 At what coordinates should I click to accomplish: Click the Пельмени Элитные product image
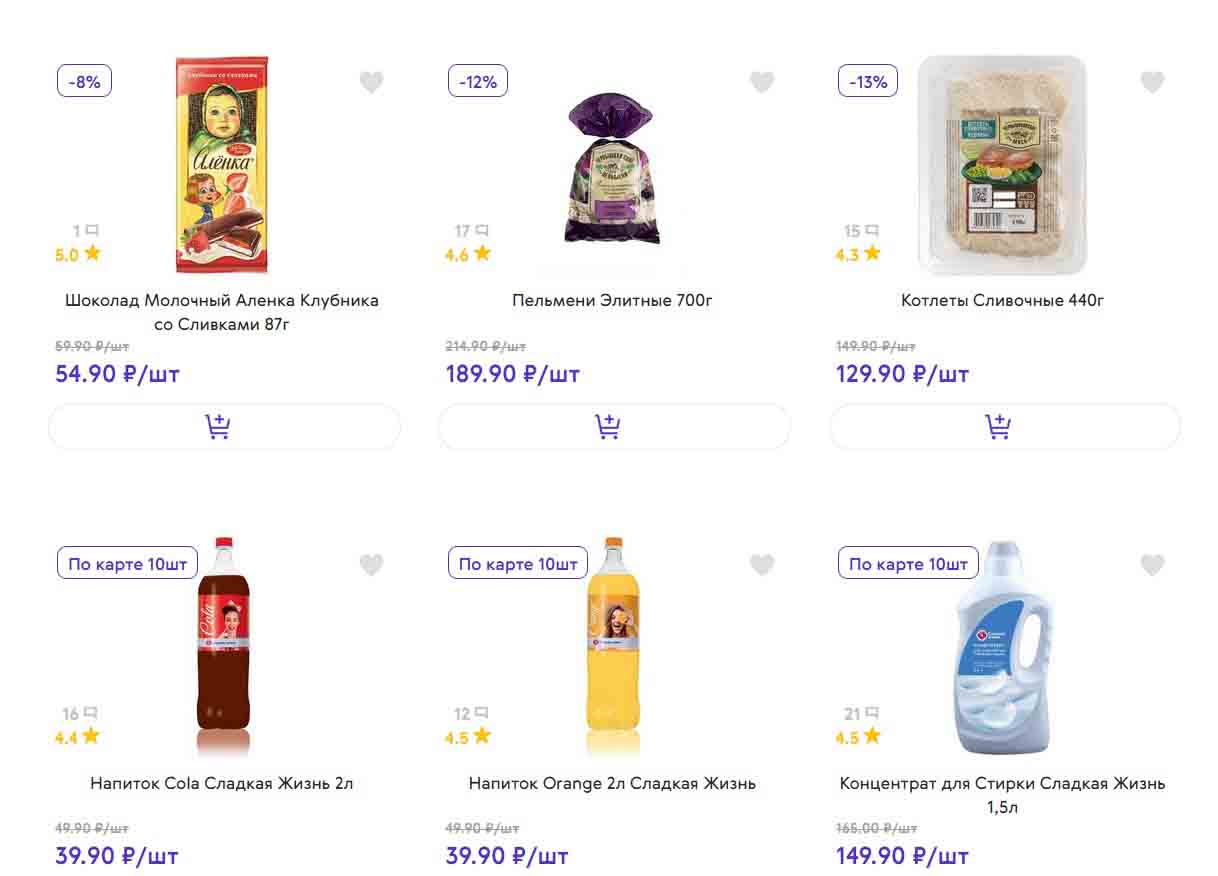click(x=613, y=168)
